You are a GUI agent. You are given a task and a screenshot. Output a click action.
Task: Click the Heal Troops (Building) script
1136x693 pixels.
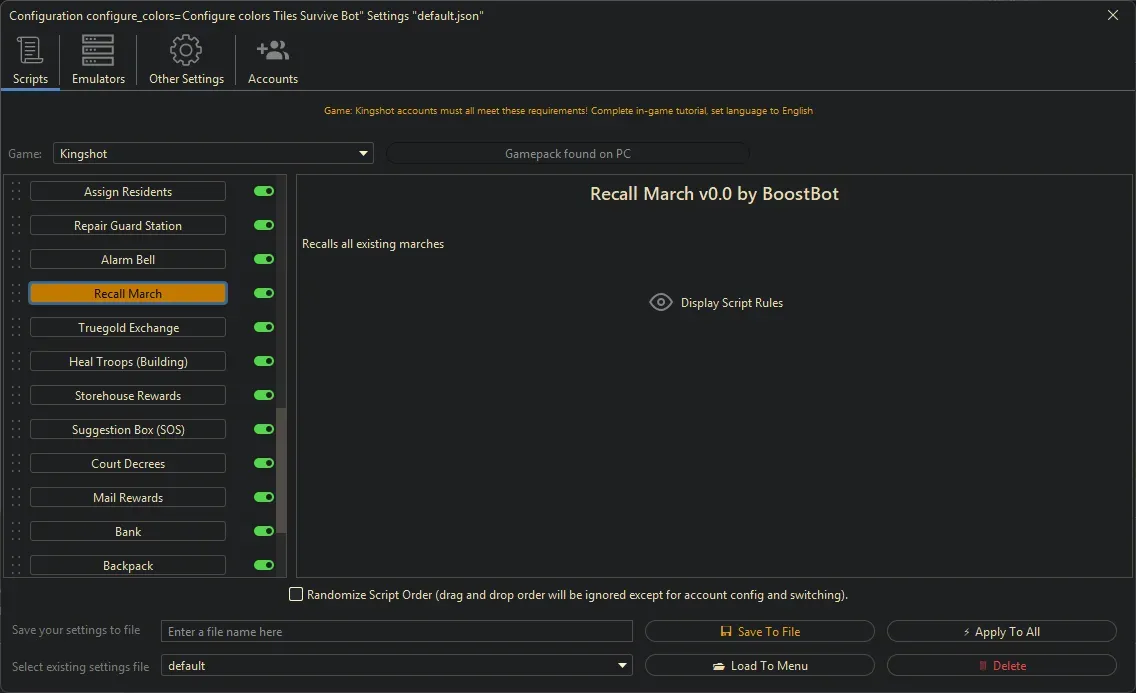[127, 361]
